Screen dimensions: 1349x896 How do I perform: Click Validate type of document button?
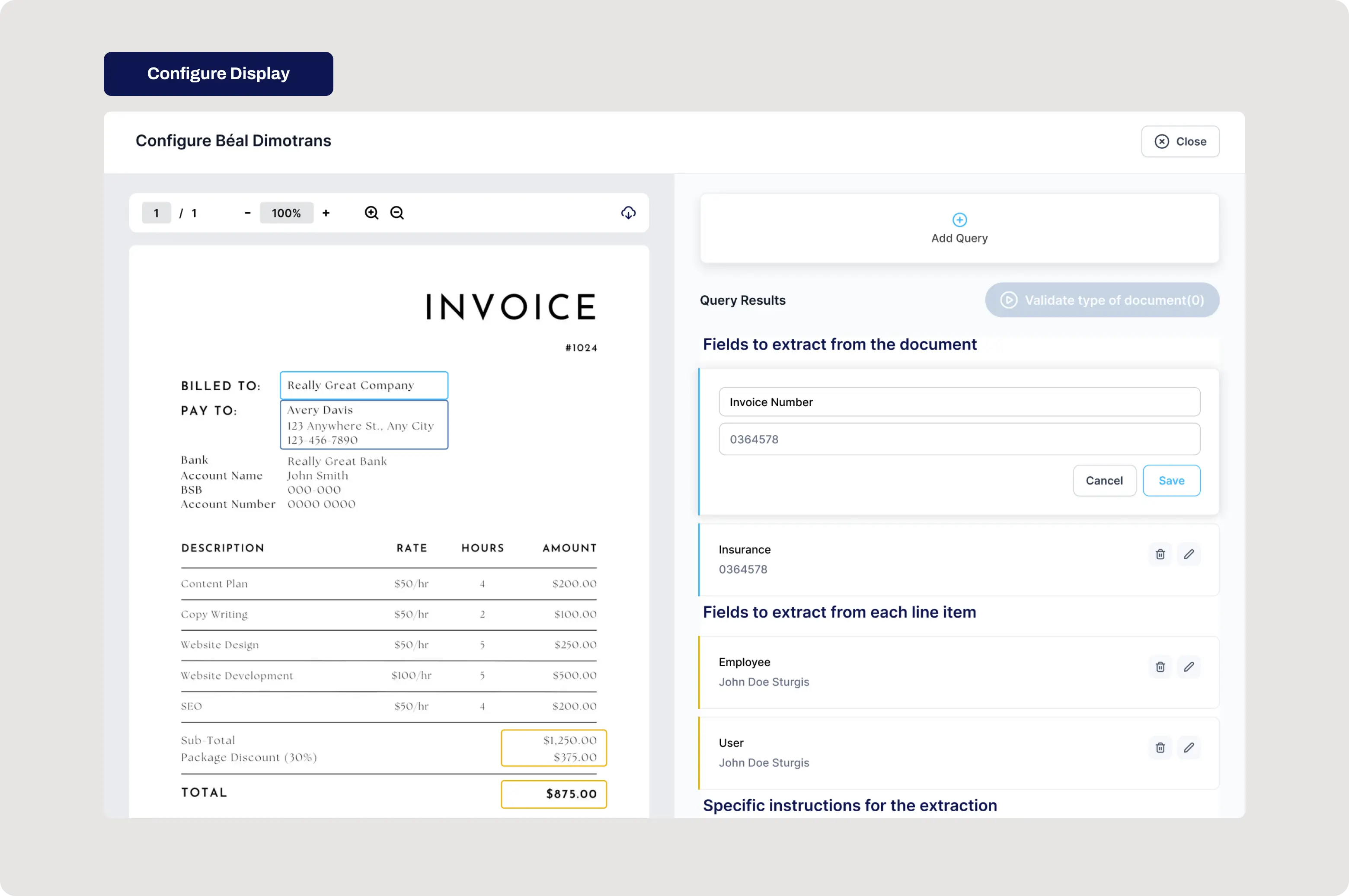(x=1102, y=300)
